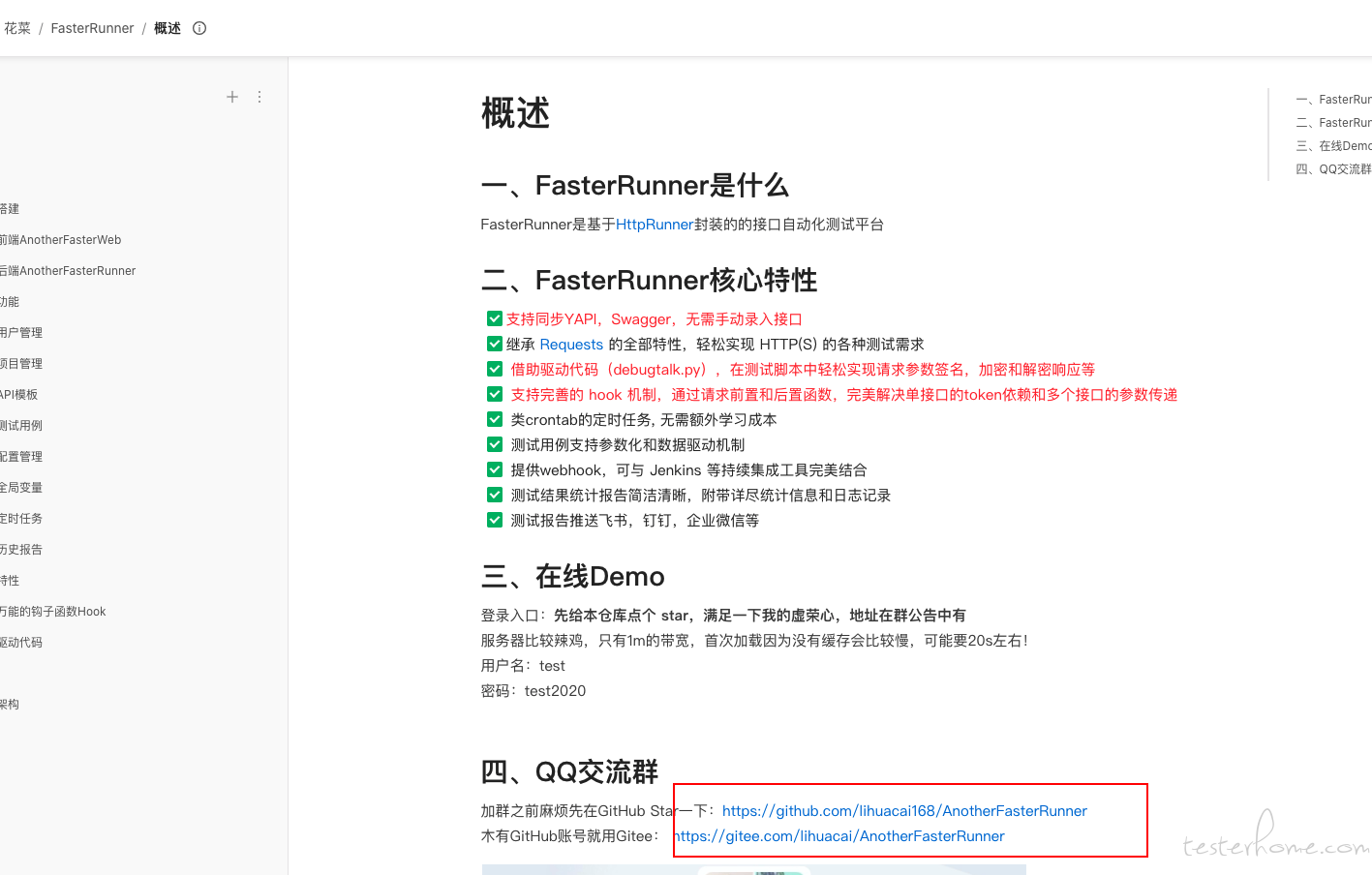Open the GitHub AnotherFasterRunner link
Screen dimensions: 1372x875
904,811
